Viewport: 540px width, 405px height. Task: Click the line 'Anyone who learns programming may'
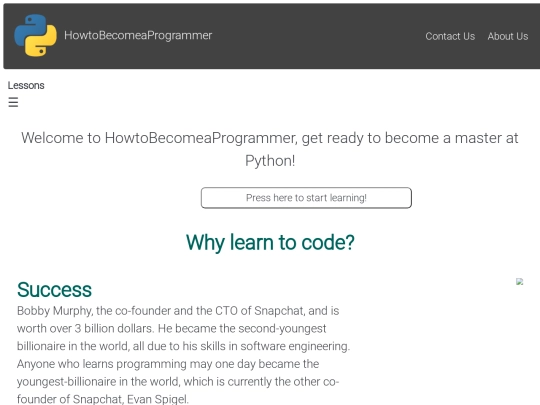168,364
